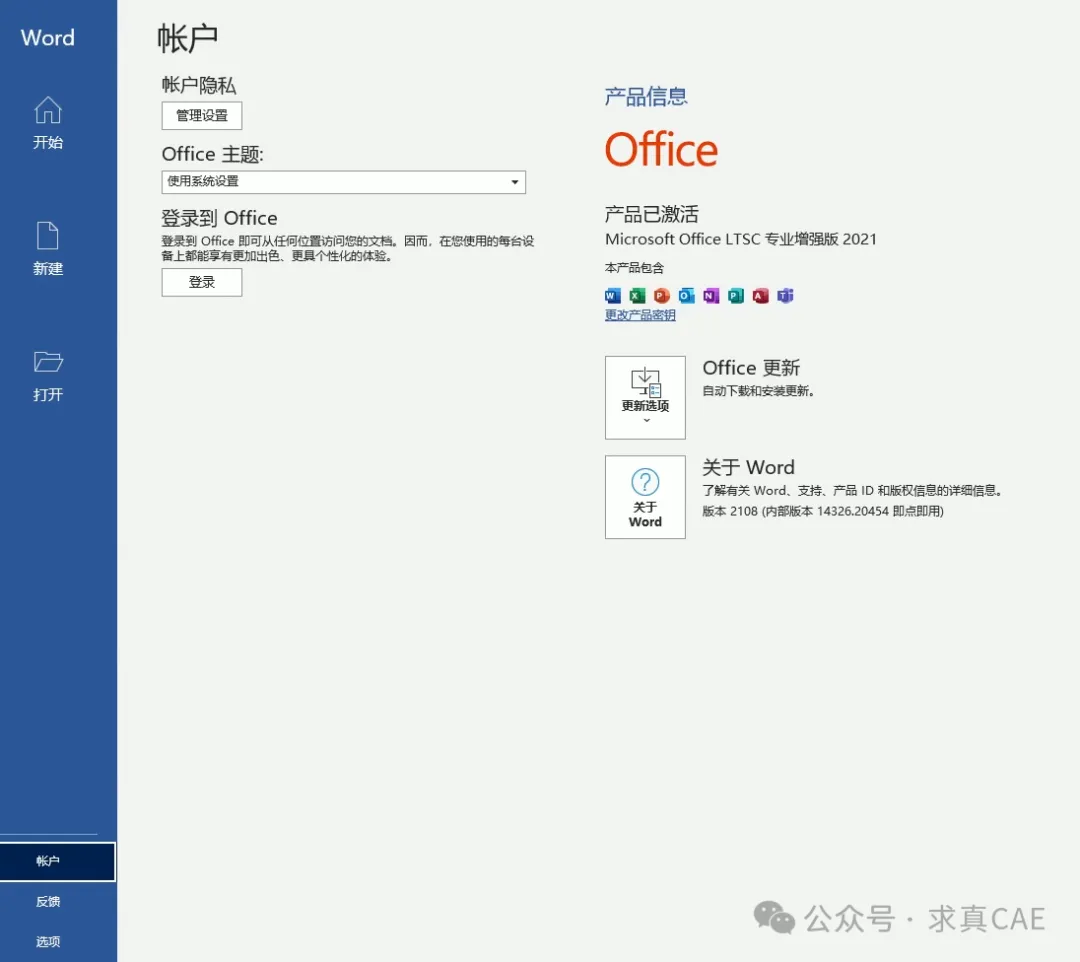
Task: Expand the 更新选项 update menu
Action: click(x=645, y=397)
